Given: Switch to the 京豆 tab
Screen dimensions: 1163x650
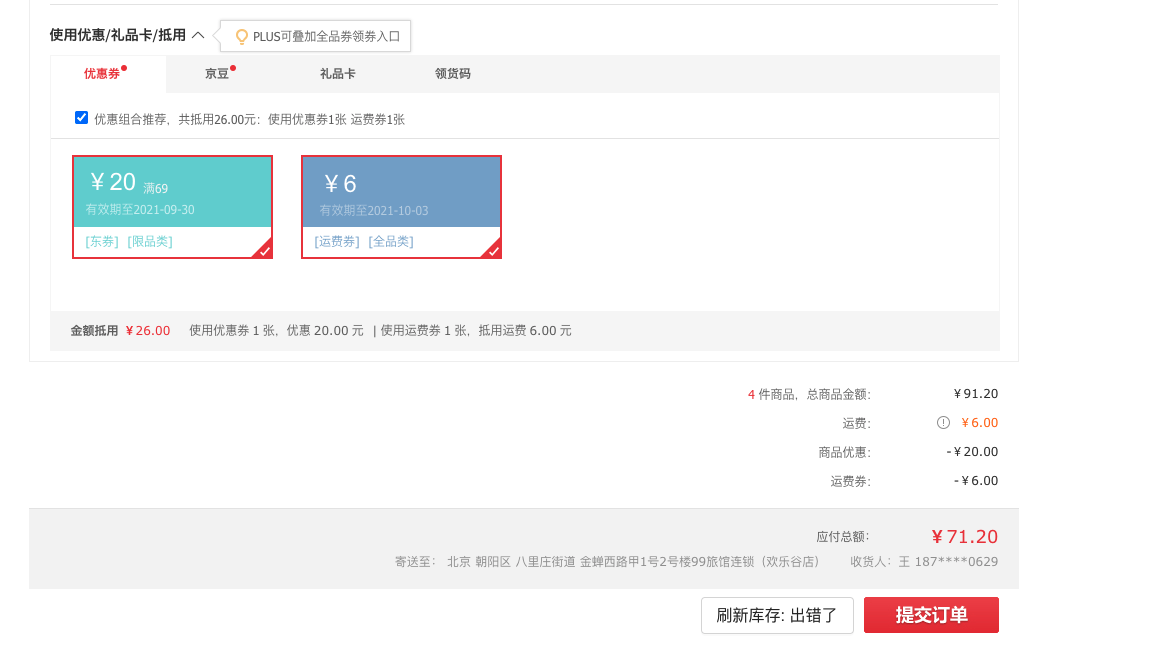Looking at the screenshot, I should click(x=217, y=73).
